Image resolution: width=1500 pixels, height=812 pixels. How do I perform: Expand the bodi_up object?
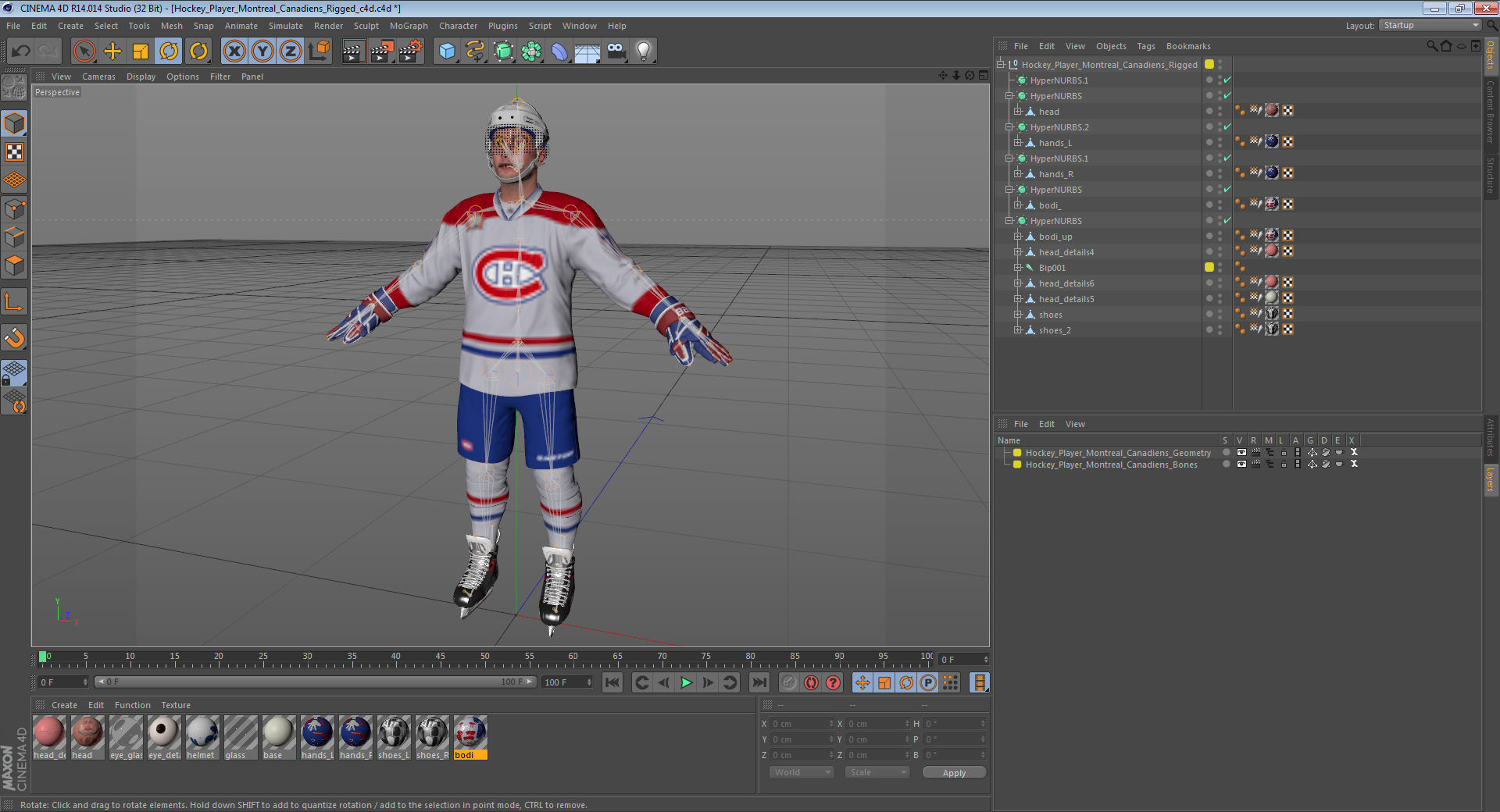(x=1018, y=237)
